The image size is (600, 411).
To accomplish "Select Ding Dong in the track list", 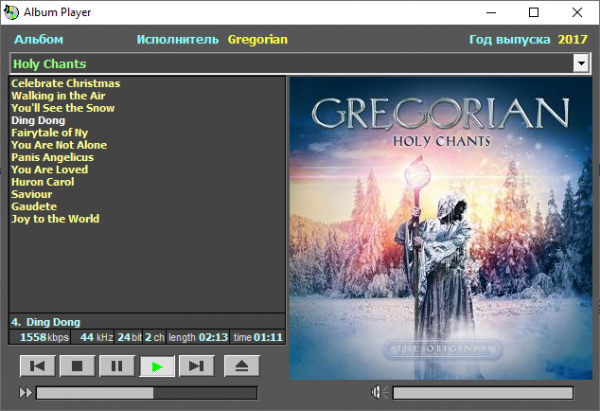I will tap(38, 120).
